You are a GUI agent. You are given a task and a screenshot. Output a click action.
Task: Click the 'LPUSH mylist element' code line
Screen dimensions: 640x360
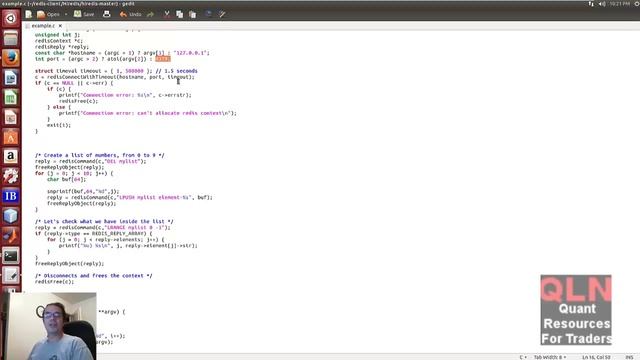click(130, 198)
